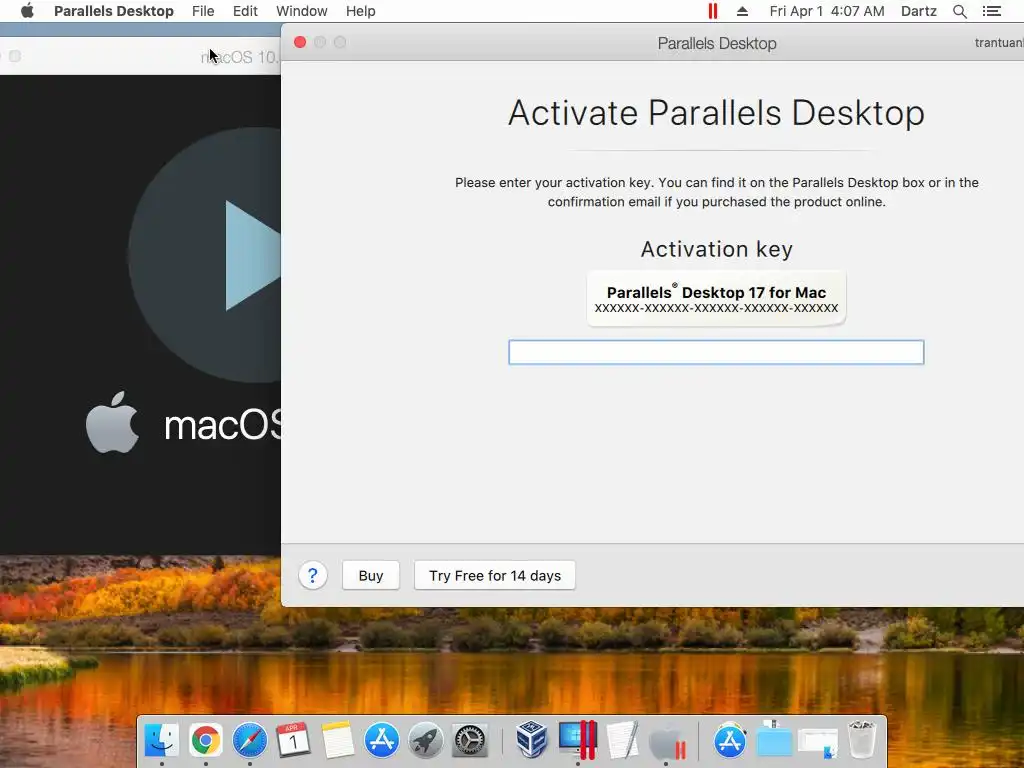Click the macOS 10 window title

tap(240, 57)
